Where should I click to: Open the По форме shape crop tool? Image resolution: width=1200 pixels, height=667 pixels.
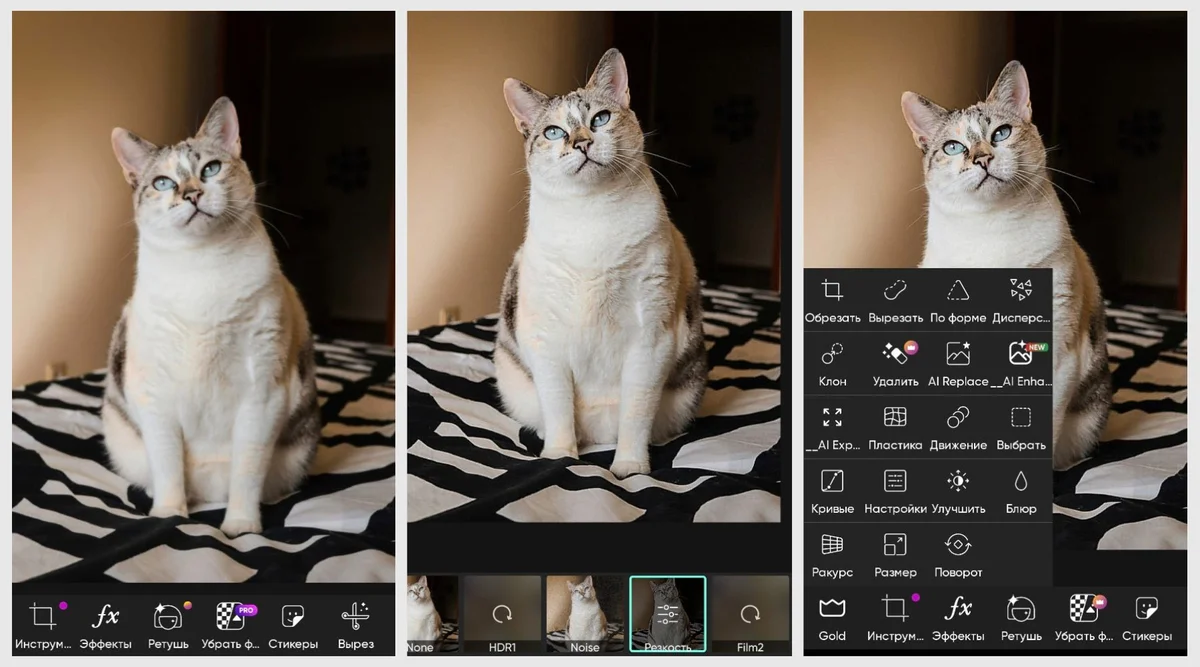[x=958, y=299]
